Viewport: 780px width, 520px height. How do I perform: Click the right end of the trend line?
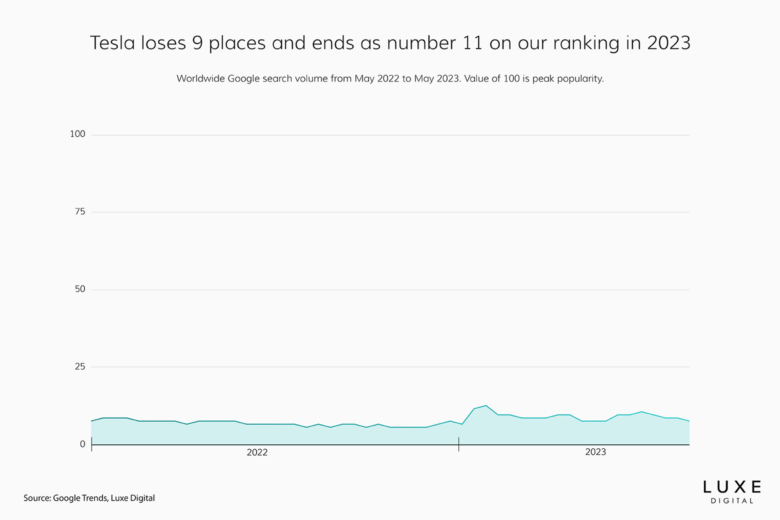[x=689, y=421]
